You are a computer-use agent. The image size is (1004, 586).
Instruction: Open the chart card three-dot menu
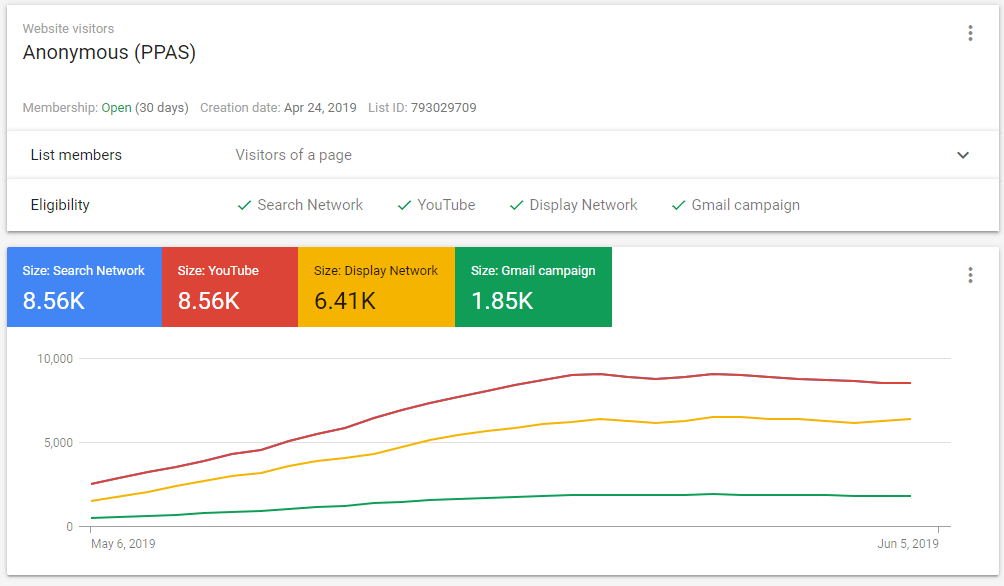point(969,275)
